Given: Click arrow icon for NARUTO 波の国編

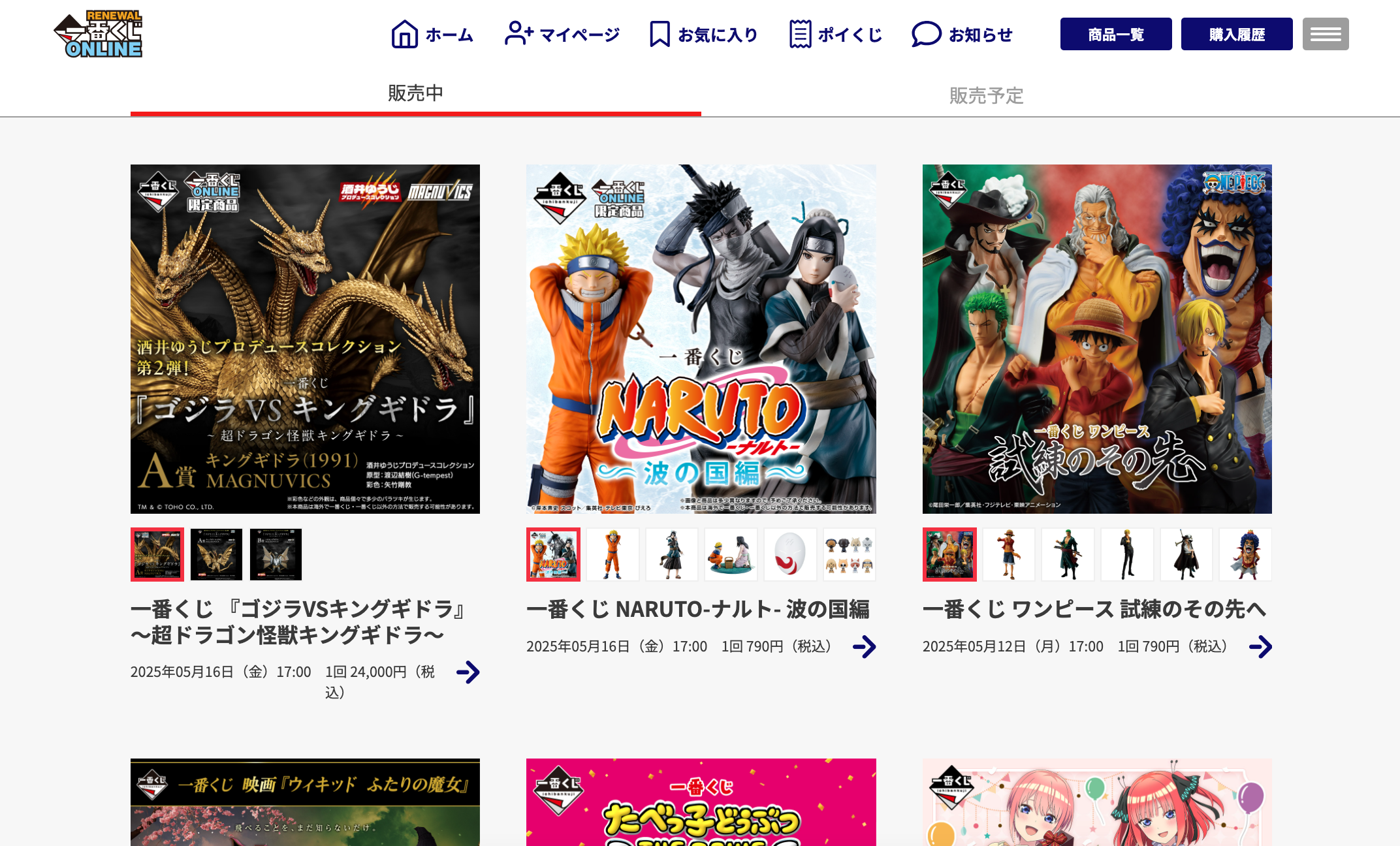Looking at the screenshot, I should [864, 647].
